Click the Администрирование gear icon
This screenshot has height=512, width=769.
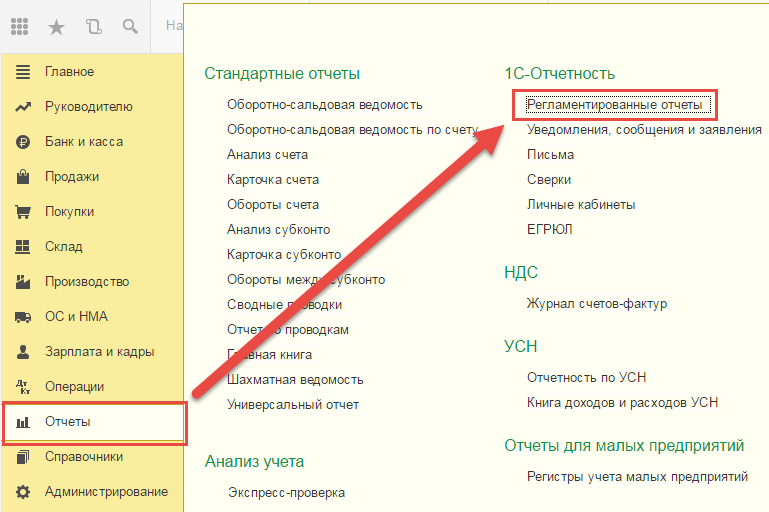[x=23, y=492]
